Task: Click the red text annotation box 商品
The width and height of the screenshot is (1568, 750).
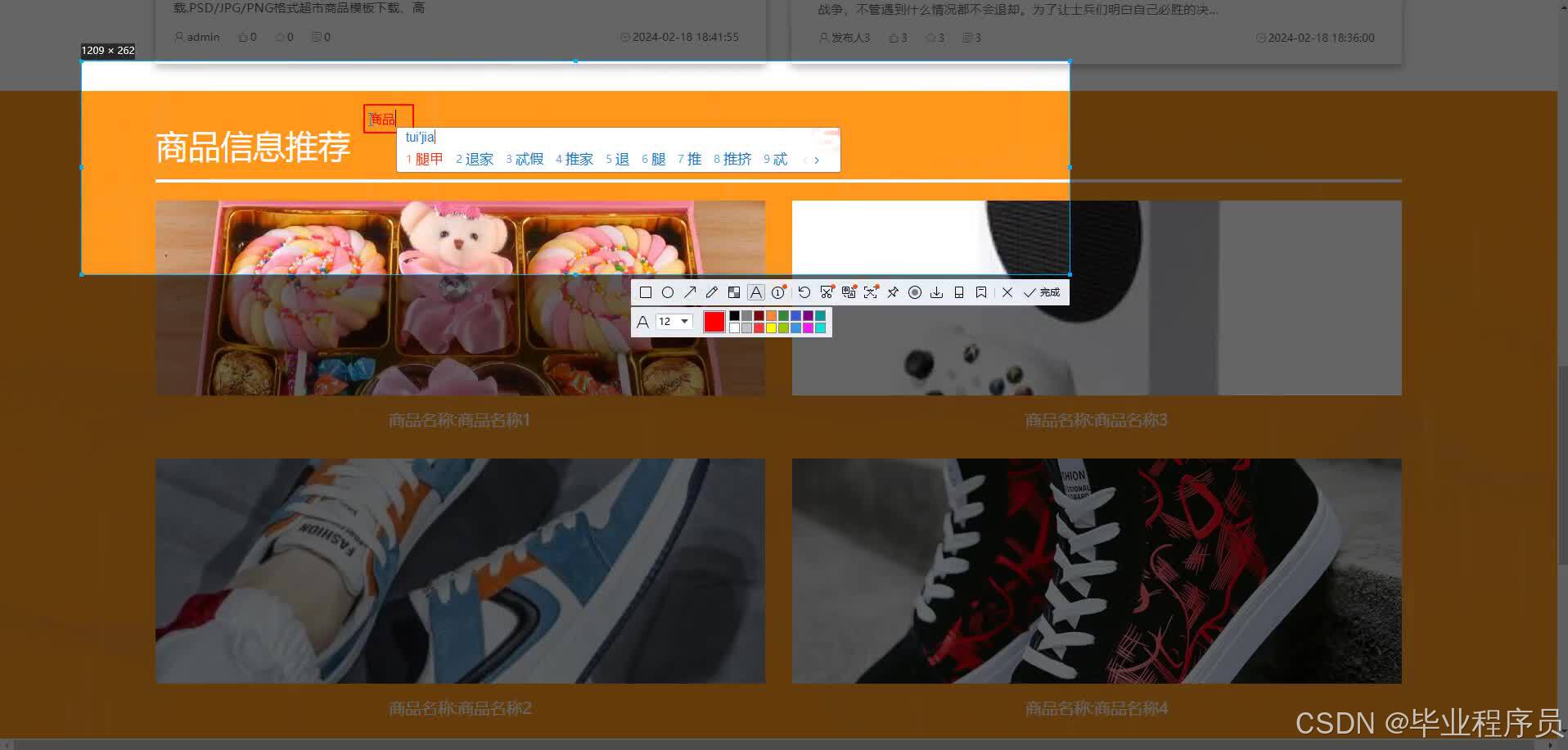Action: tap(389, 119)
